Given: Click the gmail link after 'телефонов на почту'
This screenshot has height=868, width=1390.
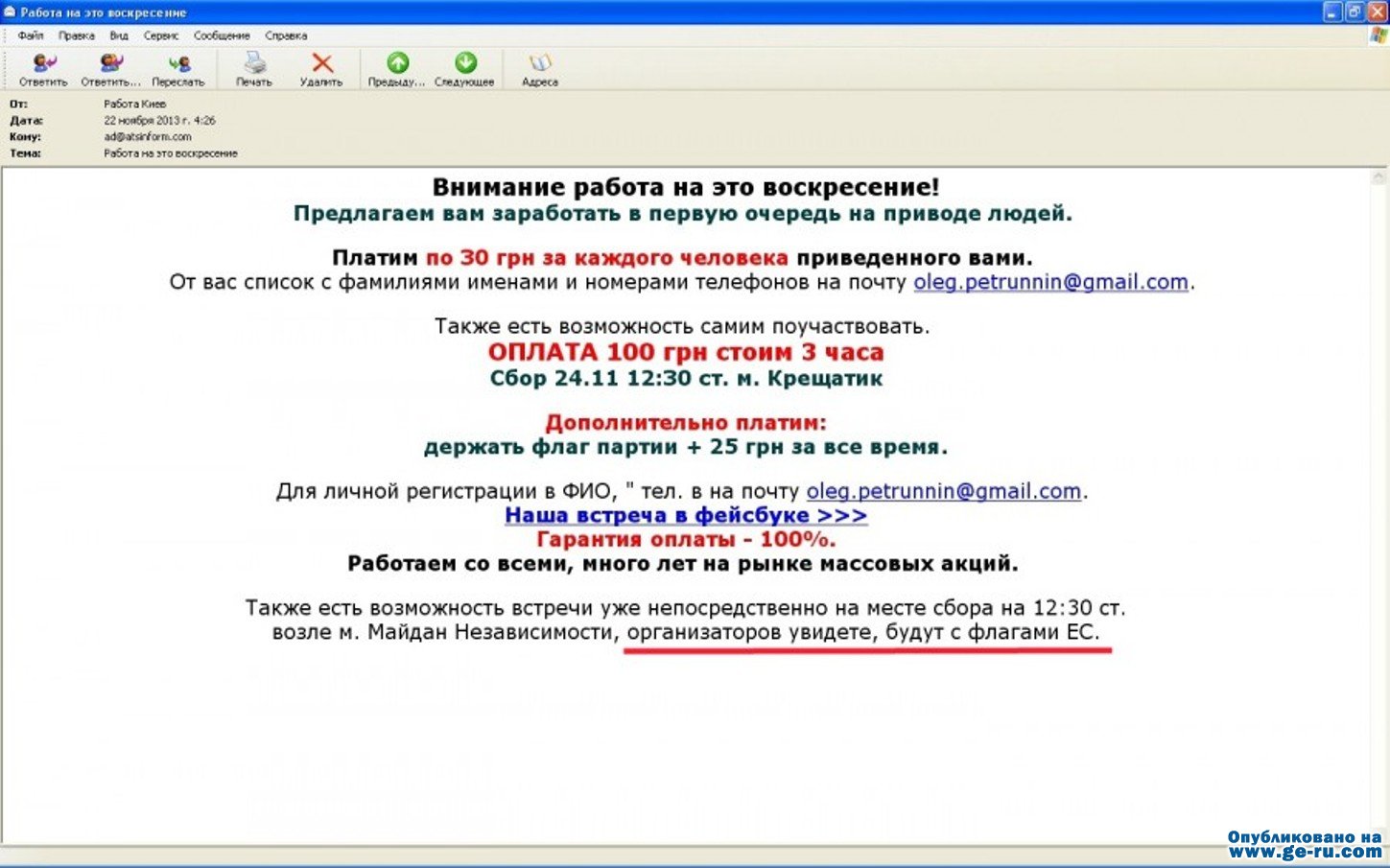Looking at the screenshot, I should pos(1050,282).
